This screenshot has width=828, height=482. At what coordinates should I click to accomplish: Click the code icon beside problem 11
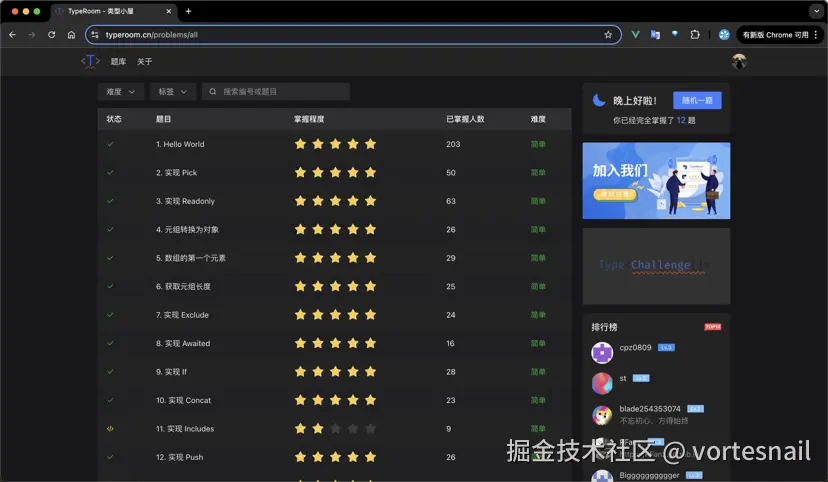(110, 429)
